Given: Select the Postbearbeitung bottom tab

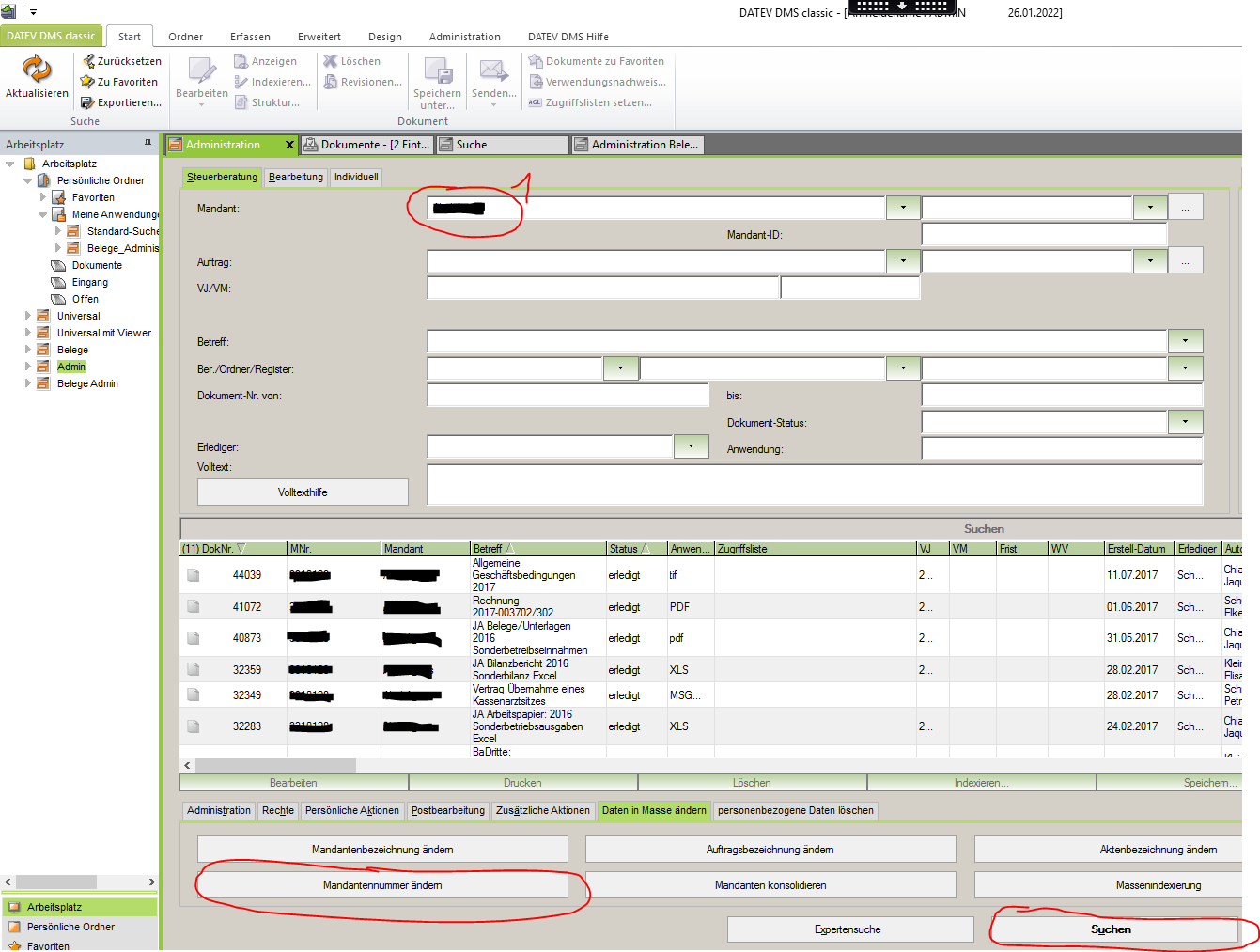Looking at the screenshot, I should tap(448, 810).
